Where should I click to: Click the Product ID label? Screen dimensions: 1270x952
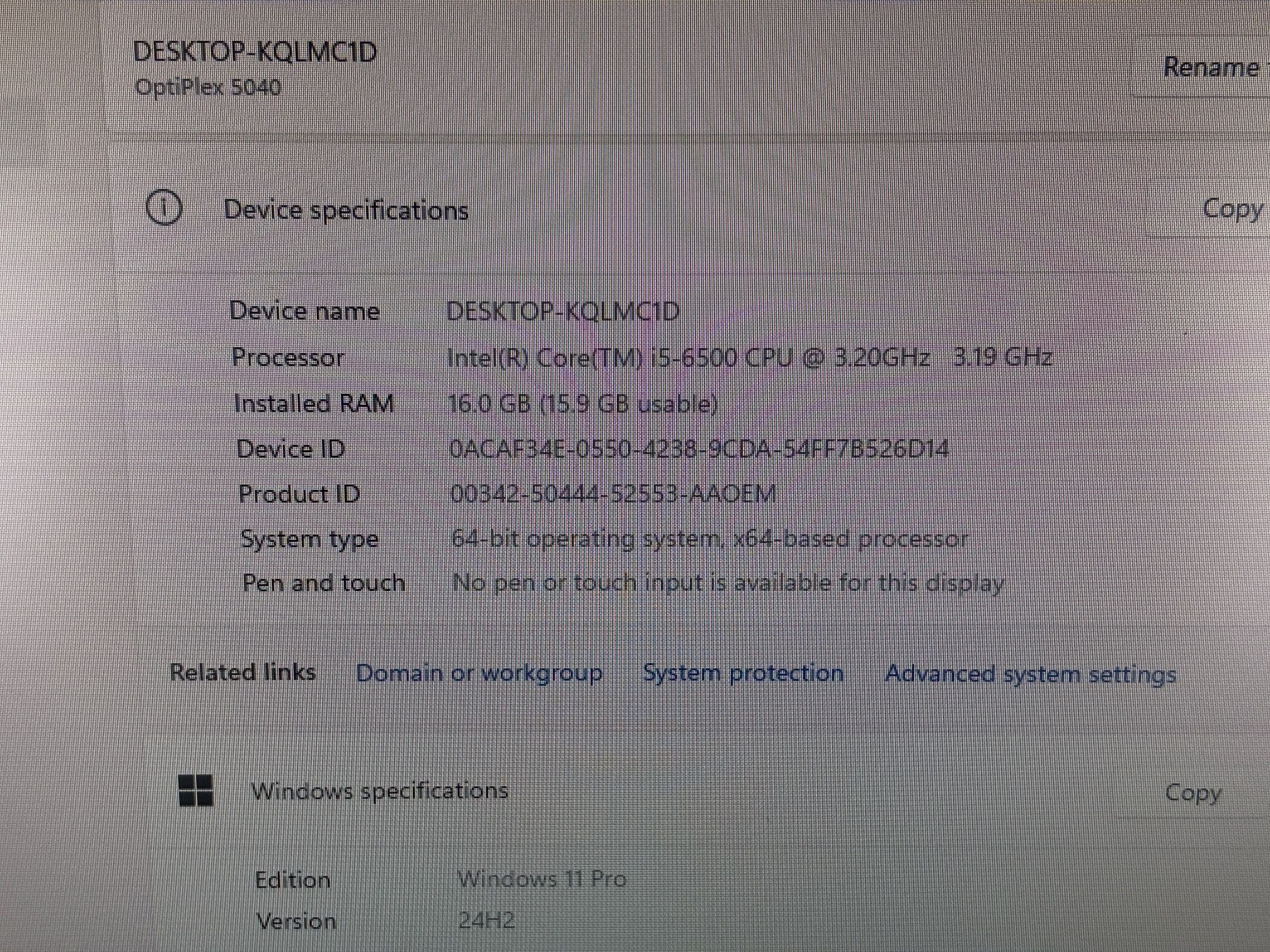[x=299, y=494]
